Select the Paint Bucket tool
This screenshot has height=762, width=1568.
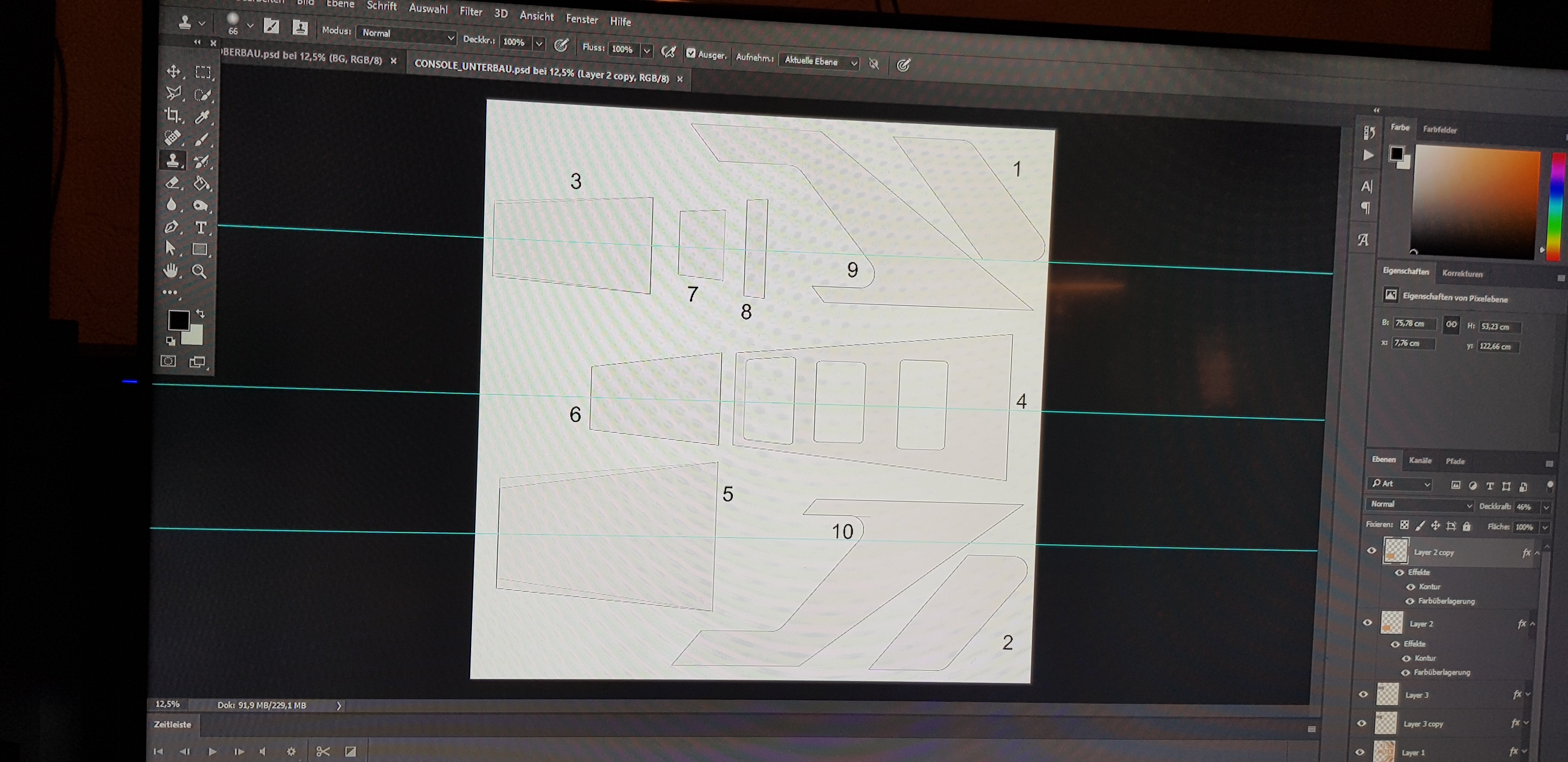pos(201,184)
